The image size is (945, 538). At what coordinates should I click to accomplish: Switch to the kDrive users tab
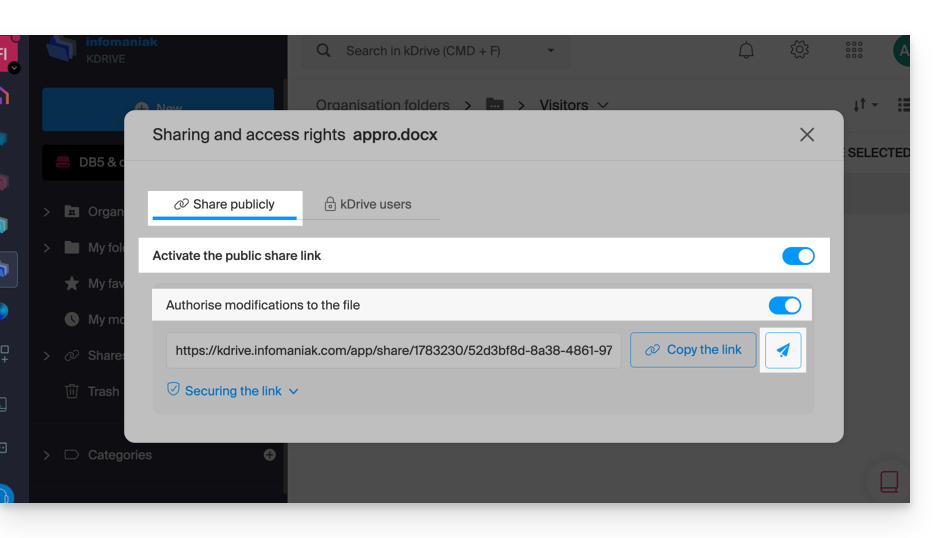pos(368,204)
